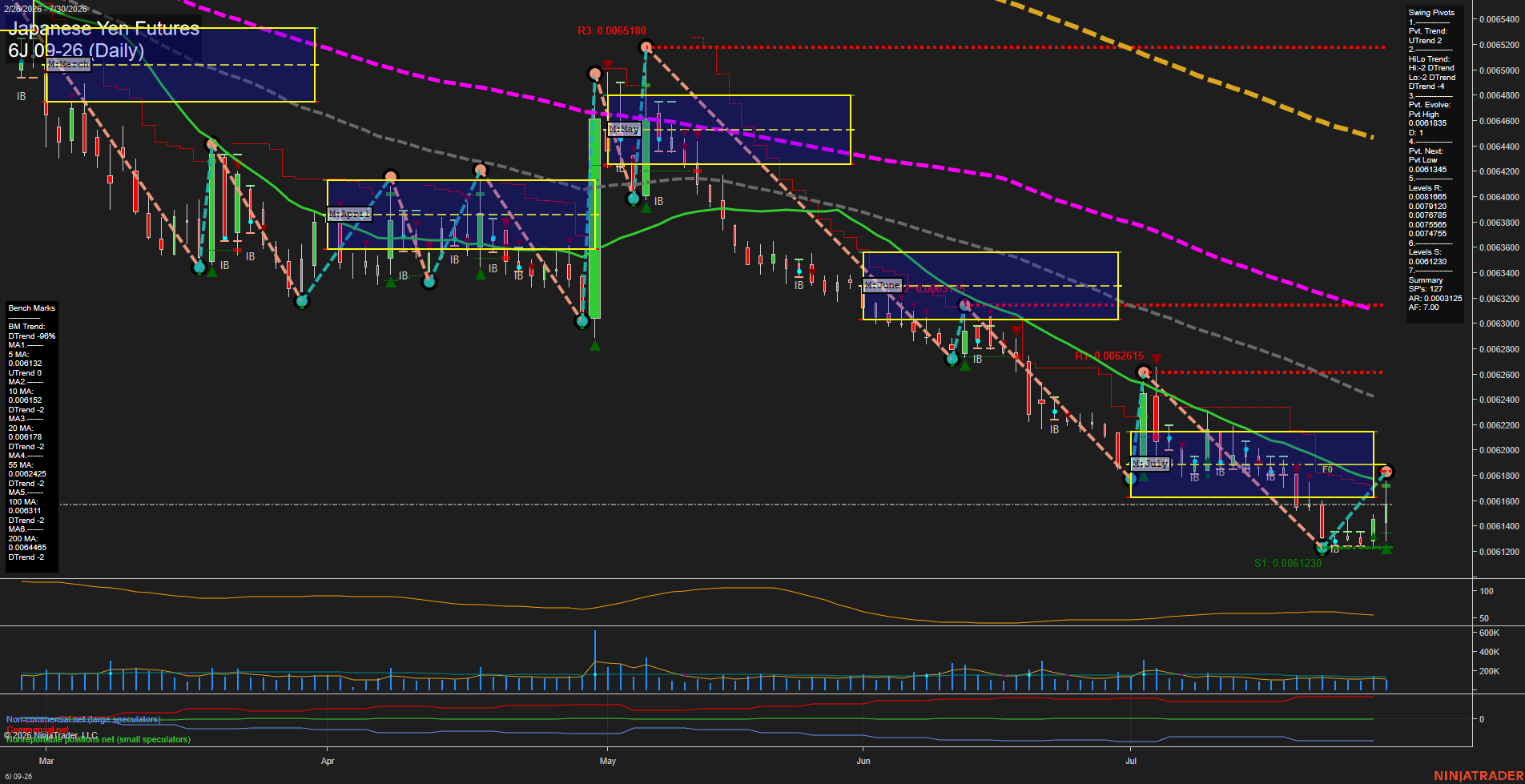Click the Japanese Yen Futures chart title

point(104,28)
